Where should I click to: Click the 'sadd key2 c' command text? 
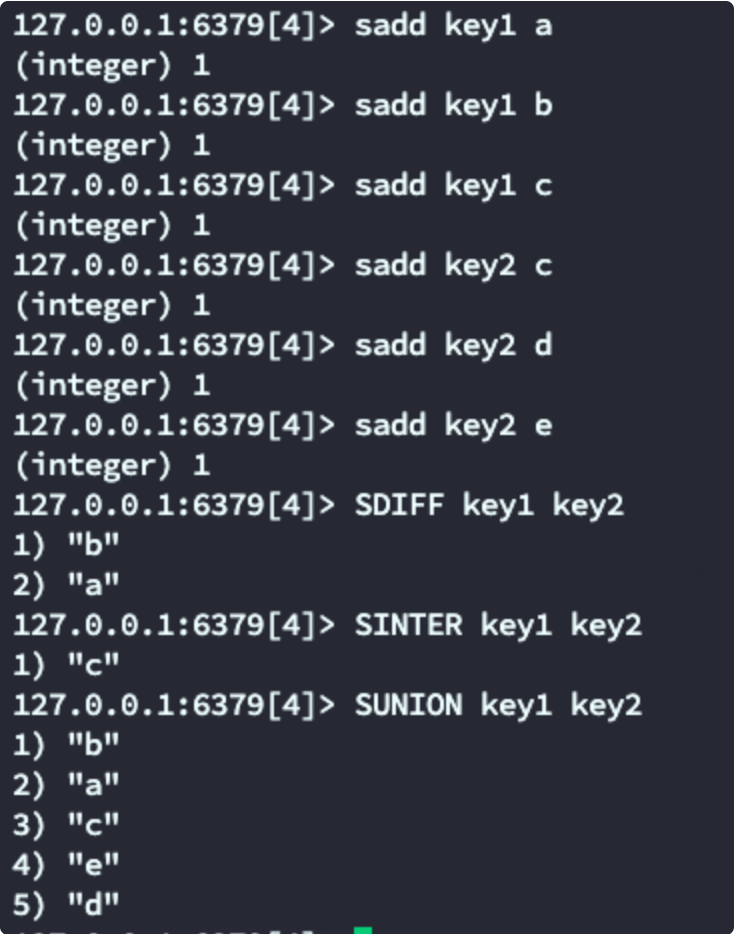coord(453,266)
